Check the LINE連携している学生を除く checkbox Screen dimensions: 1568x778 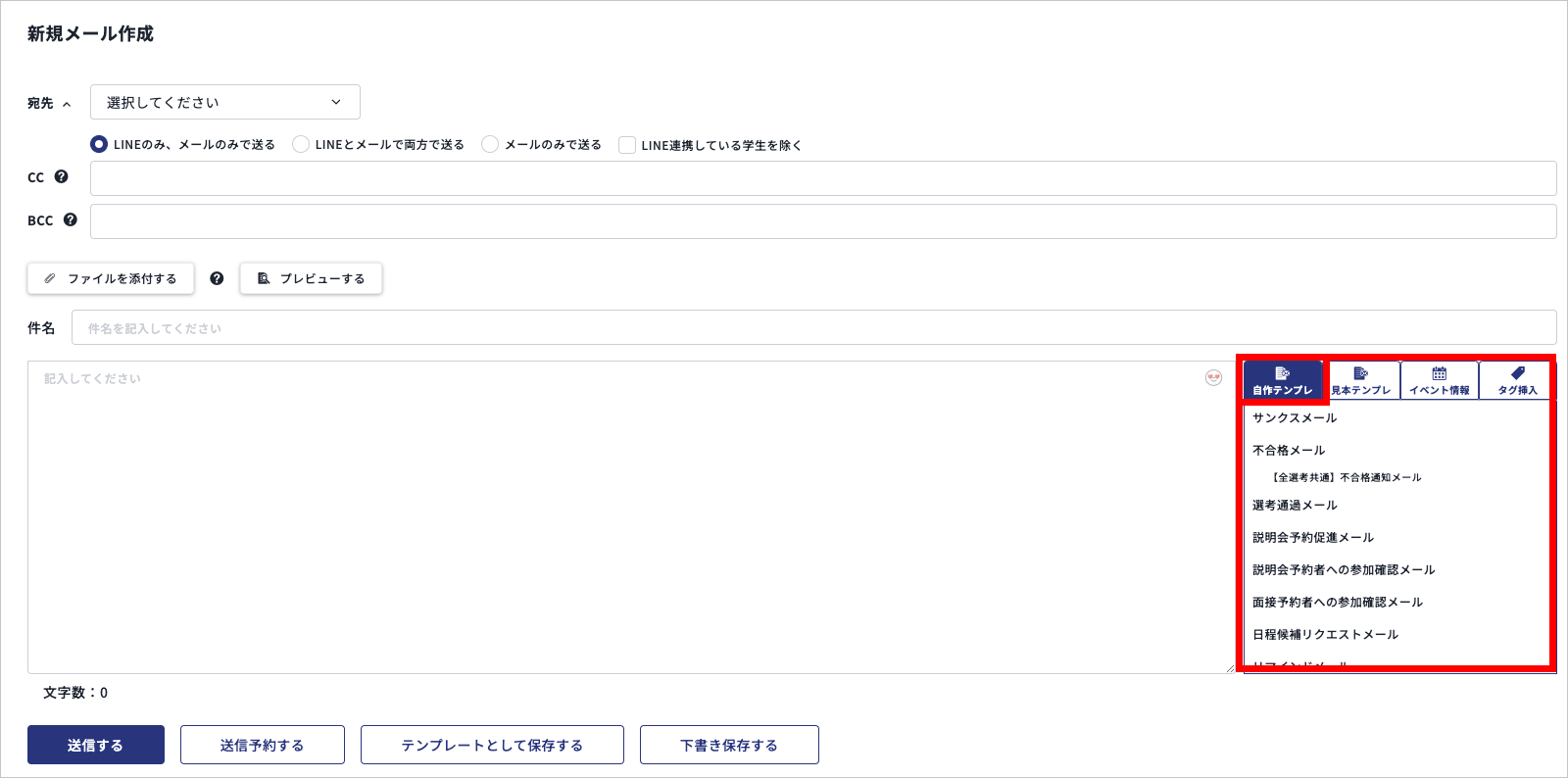pos(627,145)
